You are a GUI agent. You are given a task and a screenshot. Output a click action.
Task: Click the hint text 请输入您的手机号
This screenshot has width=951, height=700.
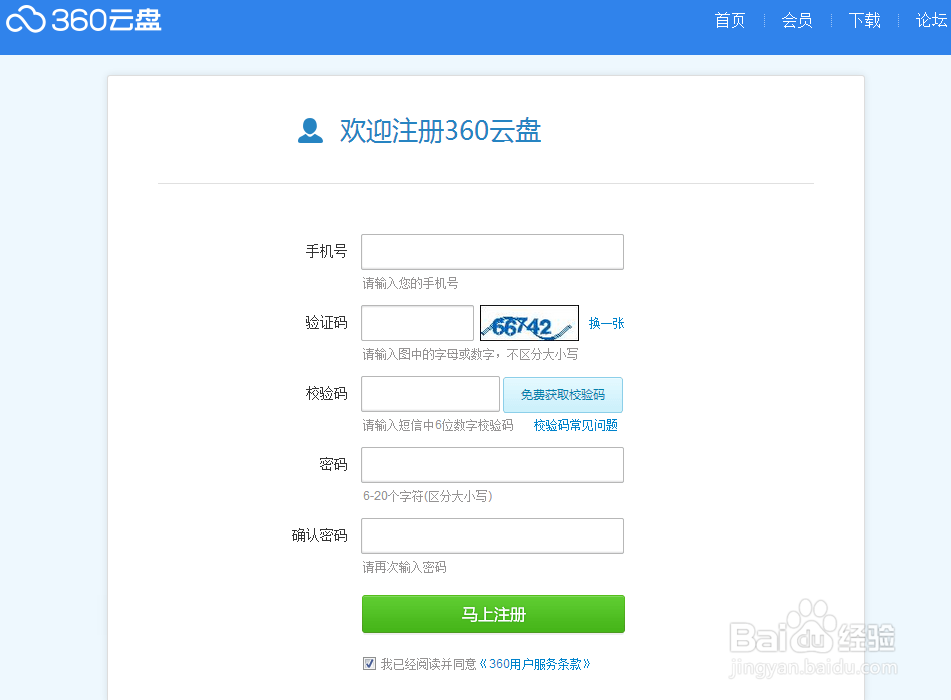(411, 283)
